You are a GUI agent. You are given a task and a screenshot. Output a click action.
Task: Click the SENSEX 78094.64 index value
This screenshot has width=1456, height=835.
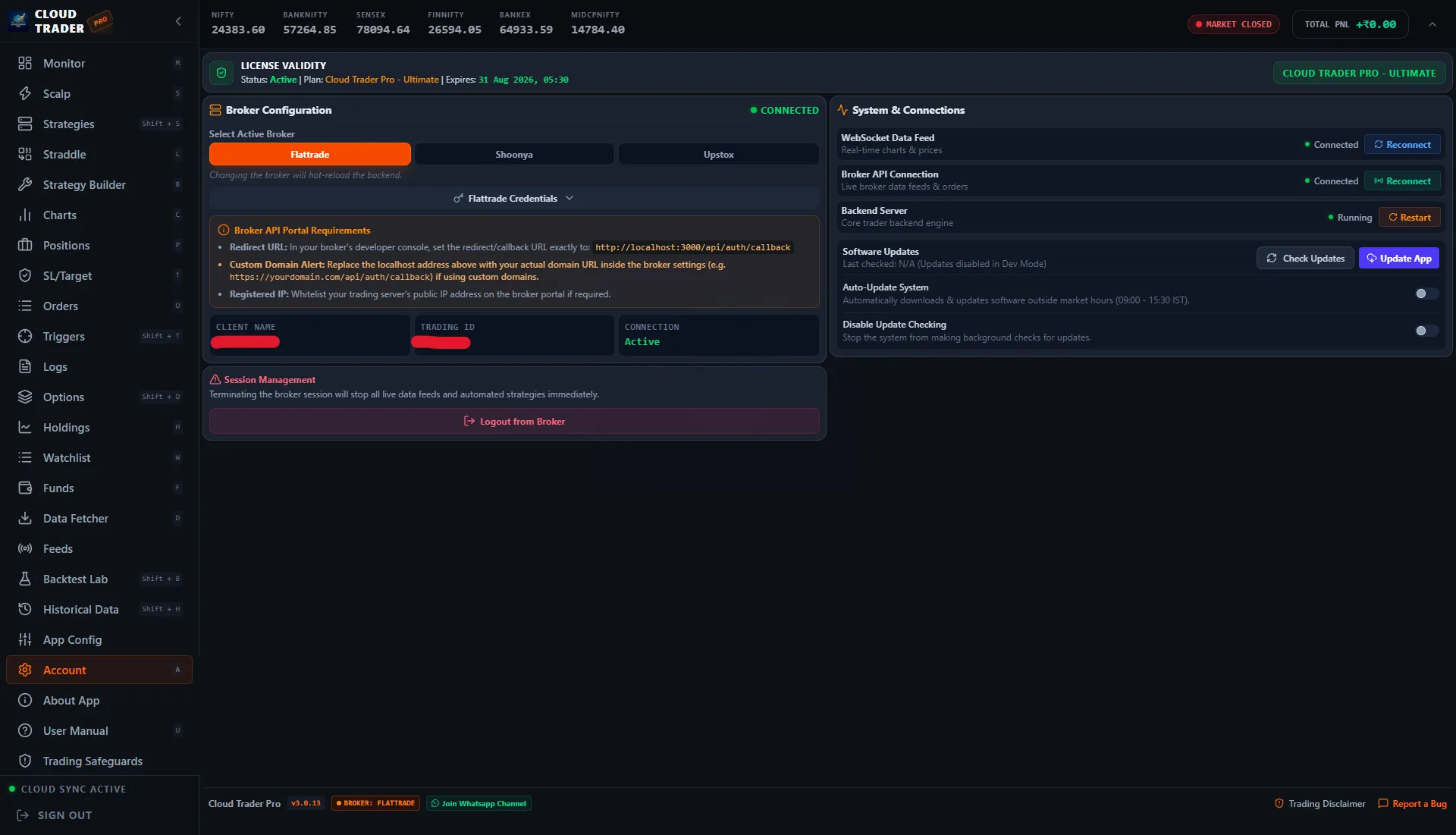tap(383, 30)
